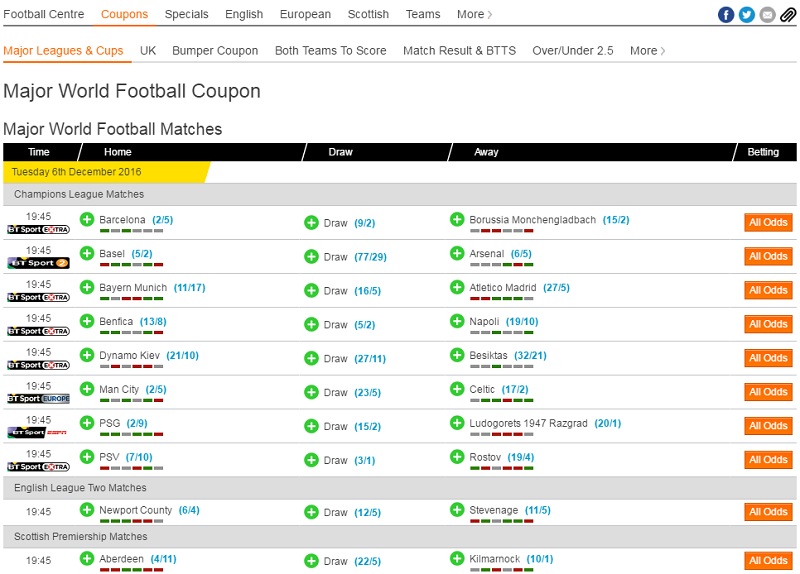The height and width of the screenshot is (574, 800).
Task: Select Draw 15/2 in PSG row
Action: 367,427
